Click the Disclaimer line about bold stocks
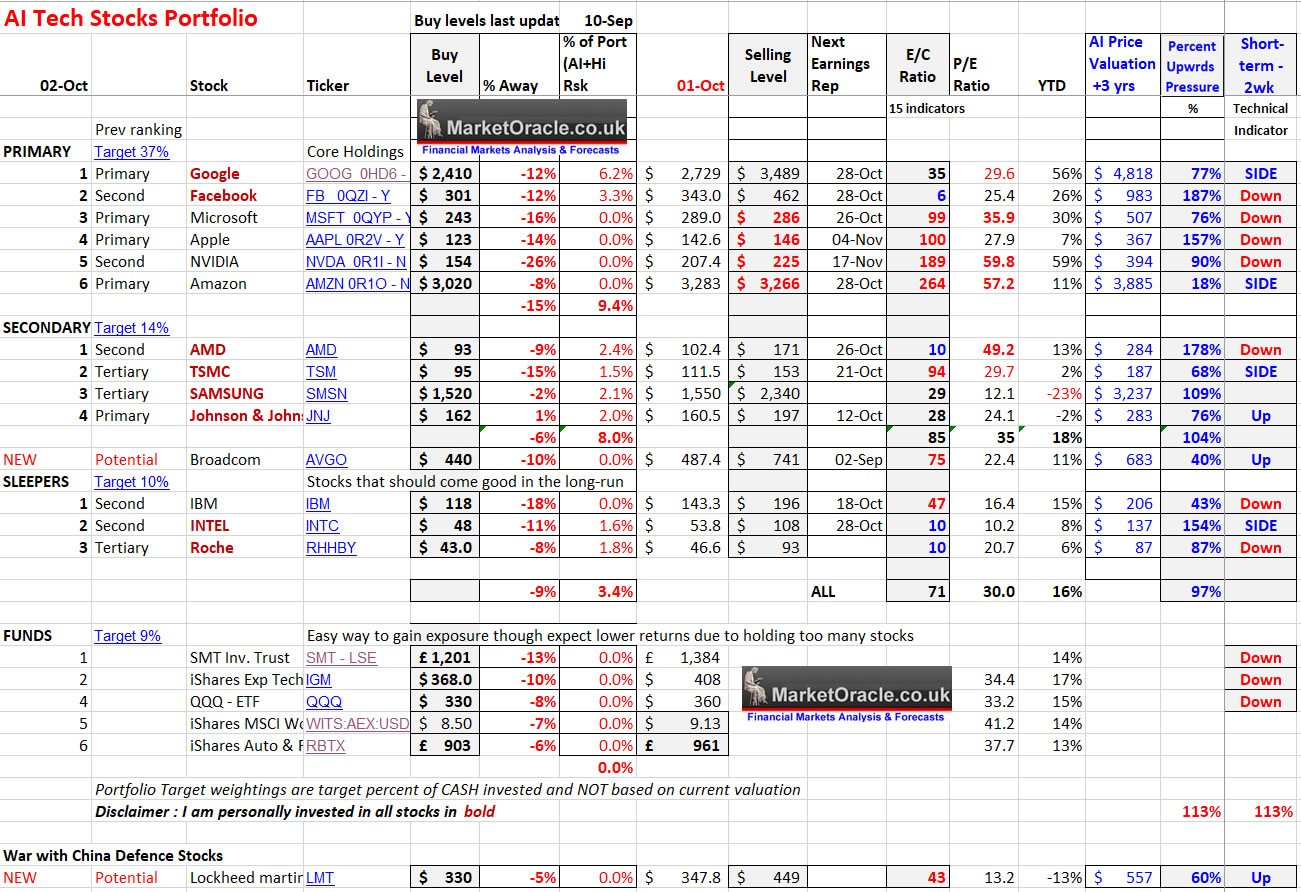 pyautogui.click(x=295, y=812)
